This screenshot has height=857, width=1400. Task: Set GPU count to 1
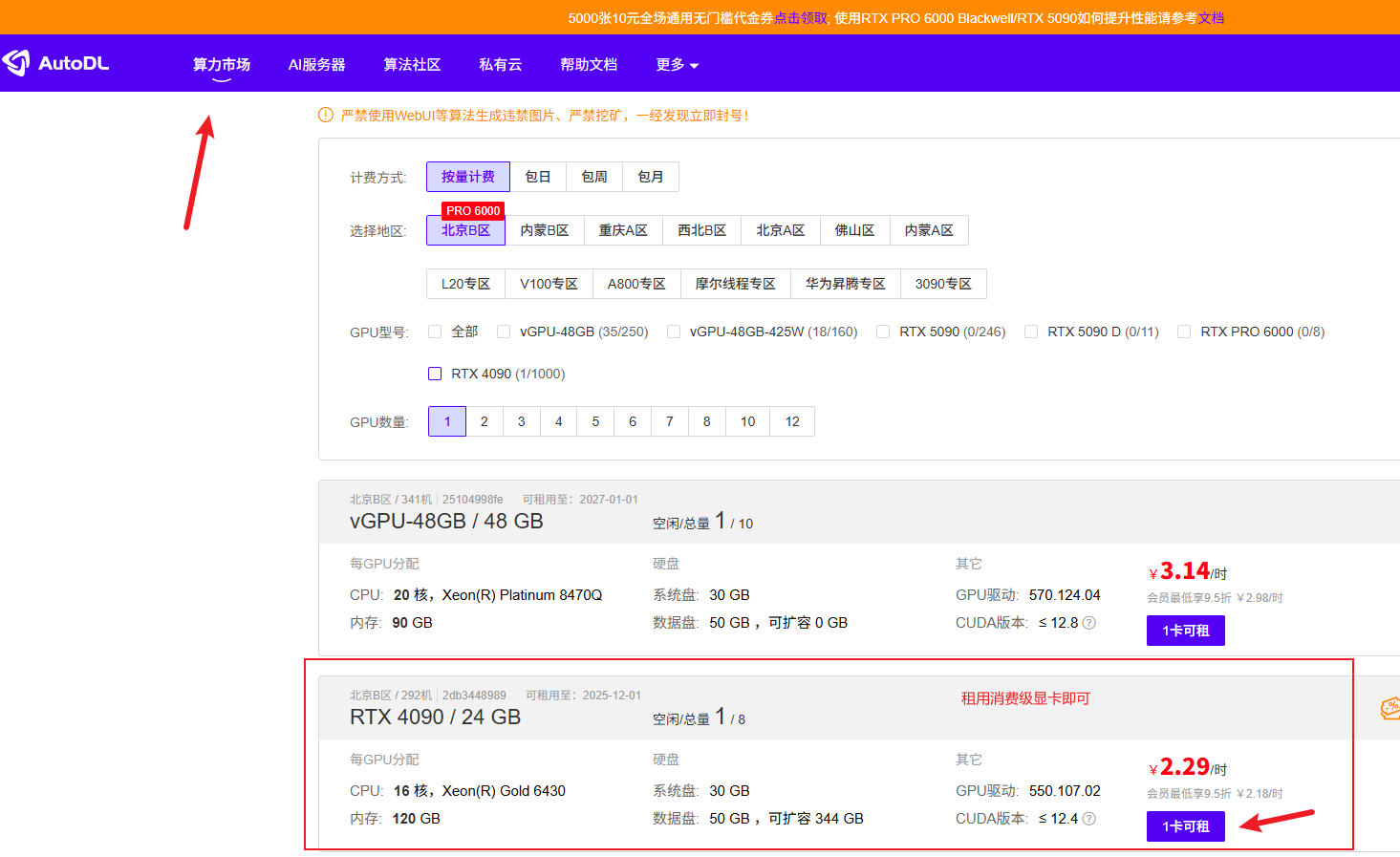coord(447,421)
